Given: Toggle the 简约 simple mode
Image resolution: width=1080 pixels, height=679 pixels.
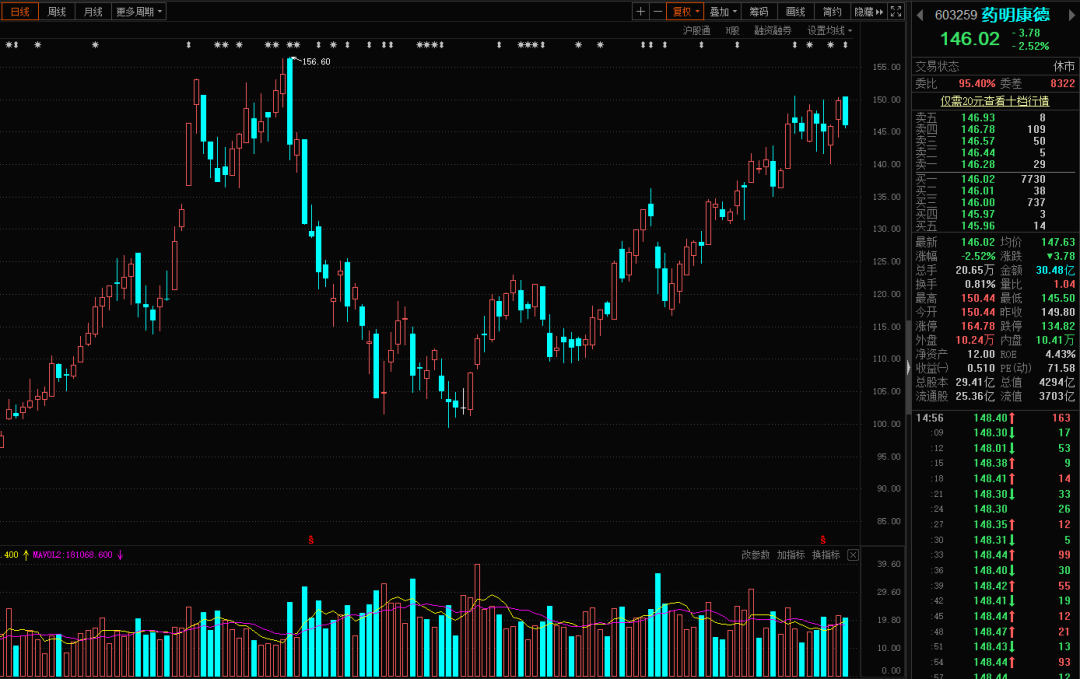Looking at the screenshot, I should pos(832,12).
